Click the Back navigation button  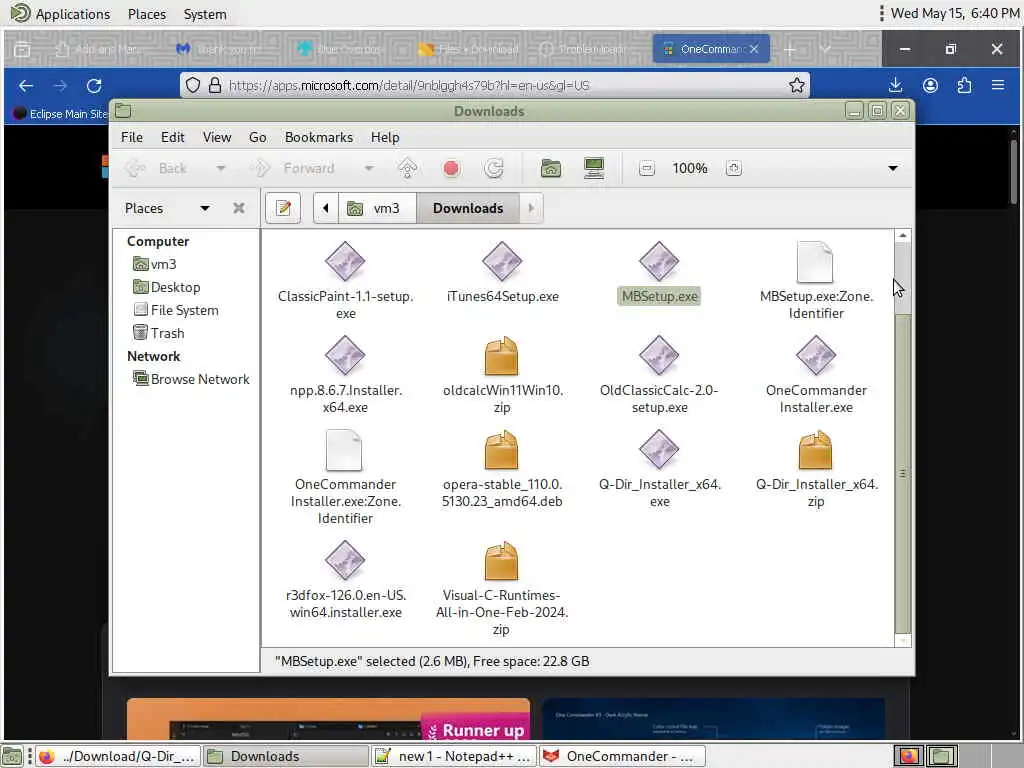(157, 168)
